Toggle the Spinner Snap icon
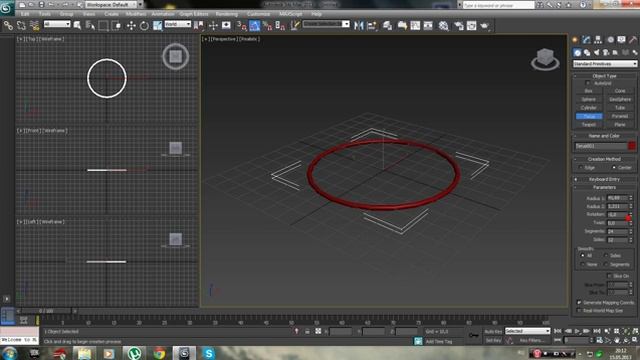Viewport: 640px width, 360px height. (280, 26)
